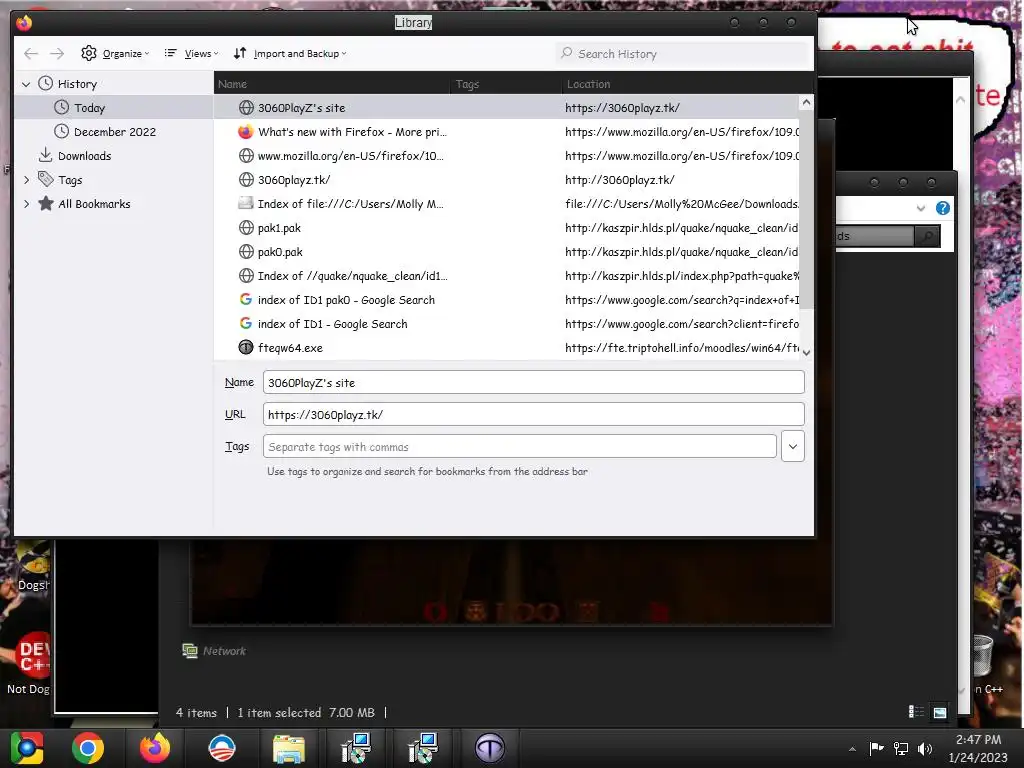Click the taskbar start icon

click(x=26, y=748)
